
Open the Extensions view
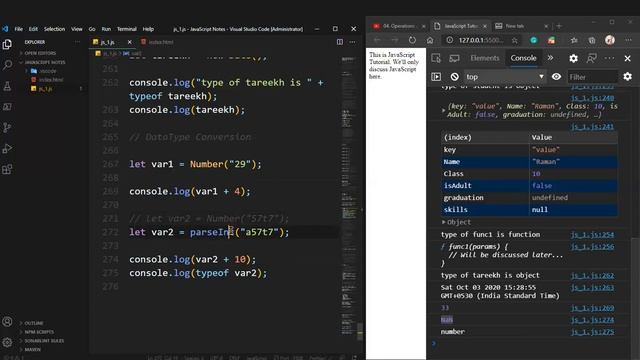[7, 169]
